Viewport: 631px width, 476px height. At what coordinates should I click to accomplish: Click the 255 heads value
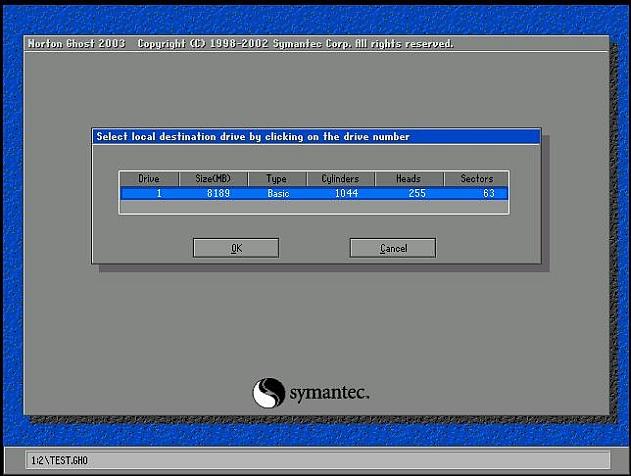pos(417,194)
